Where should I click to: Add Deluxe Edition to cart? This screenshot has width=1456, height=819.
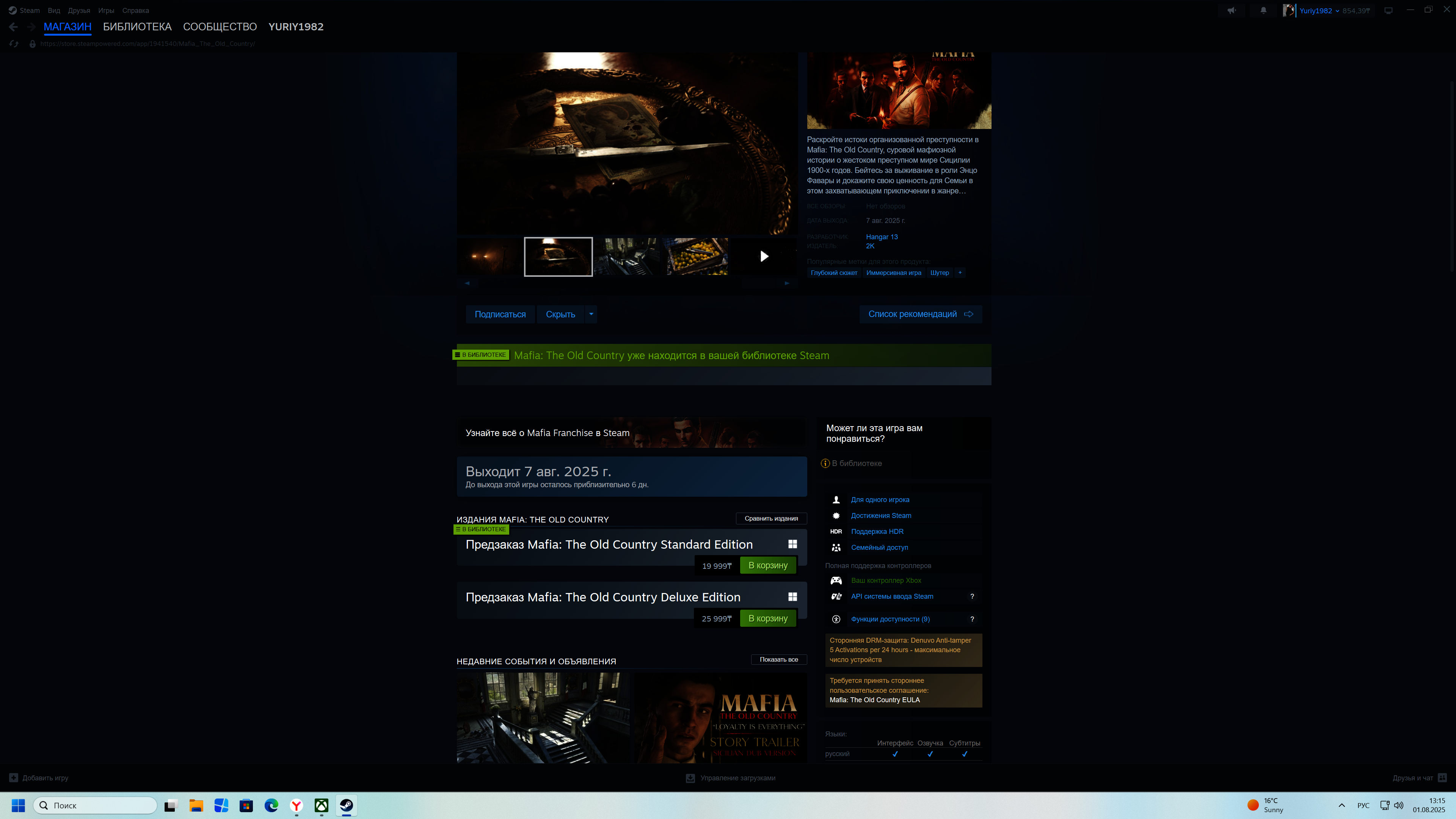tap(768, 618)
